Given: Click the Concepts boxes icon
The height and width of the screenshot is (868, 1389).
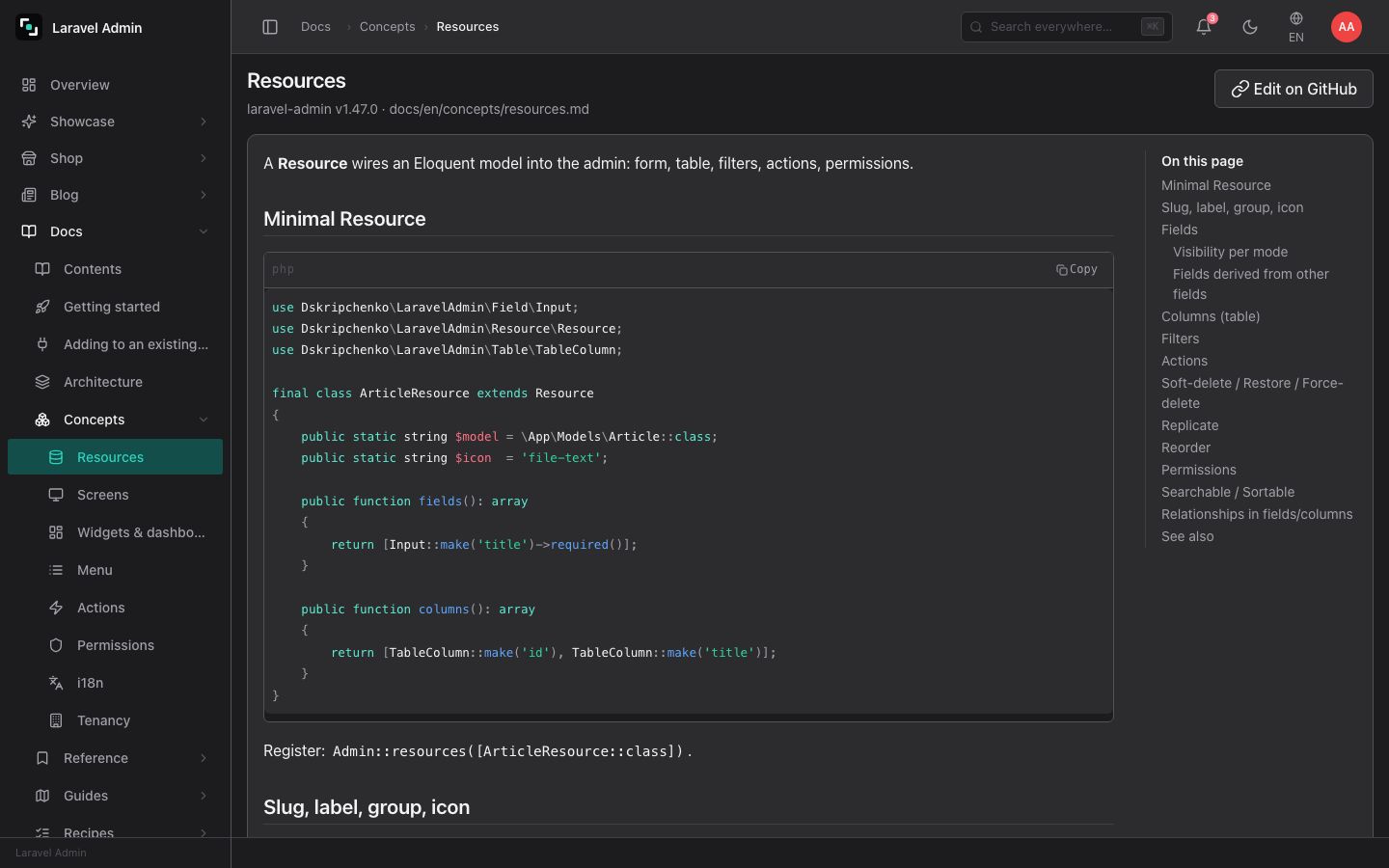Looking at the screenshot, I should tap(42, 420).
